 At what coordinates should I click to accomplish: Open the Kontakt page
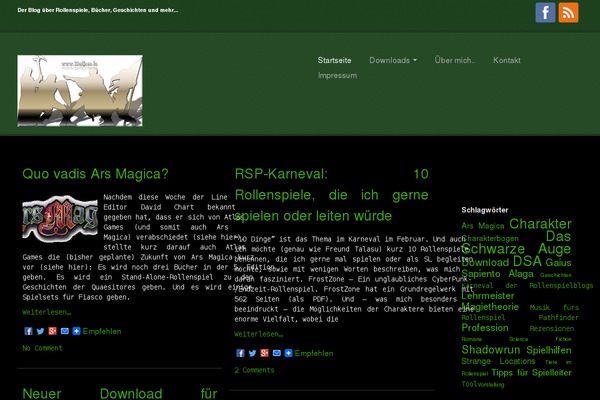(507, 60)
